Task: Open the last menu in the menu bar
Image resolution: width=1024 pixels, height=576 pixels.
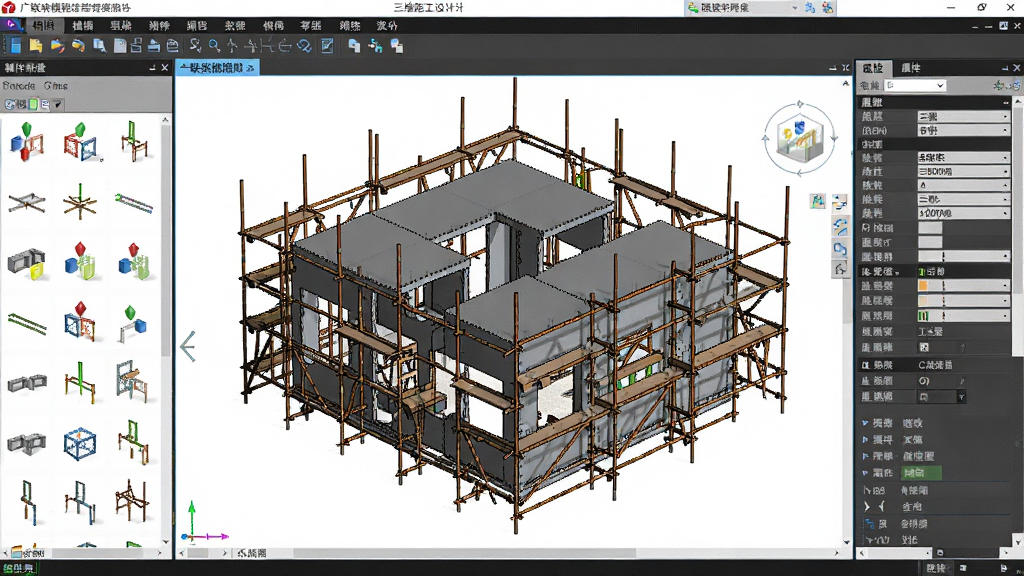Action: (387, 25)
